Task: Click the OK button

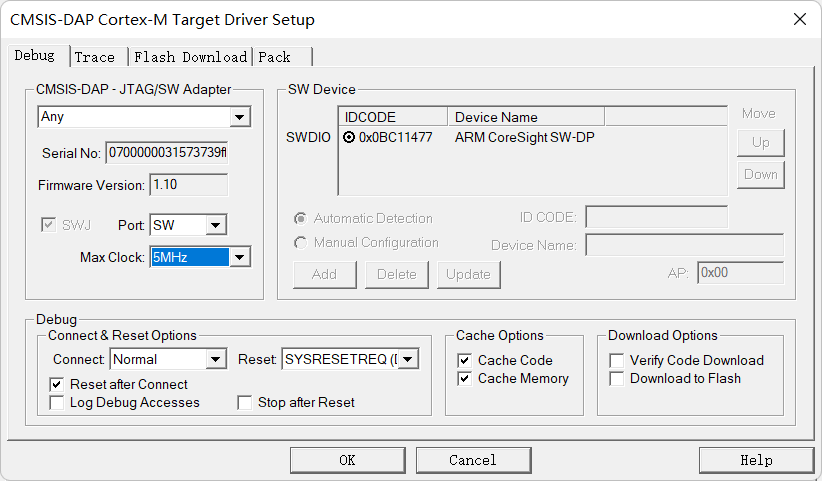Action: [348, 460]
